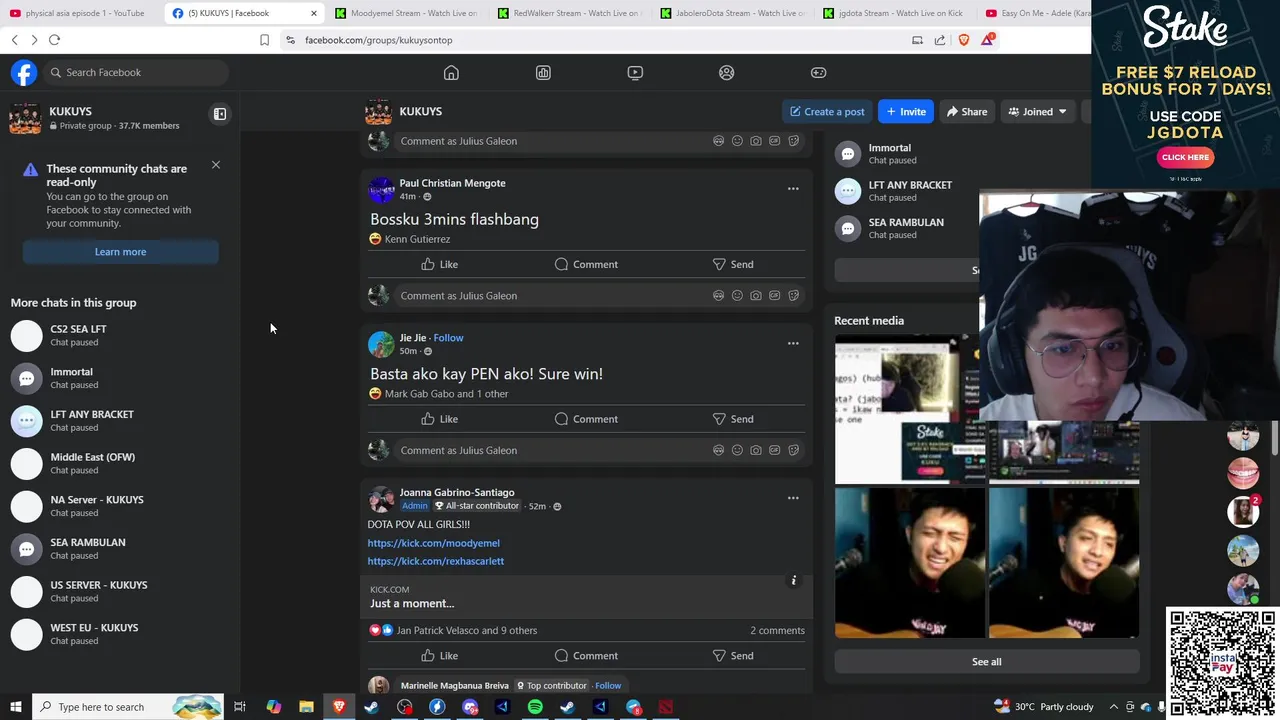Image resolution: width=1280 pixels, height=720 pixels.
Task: Click the browser address bar URL
Action: click(x=378, y=40)
